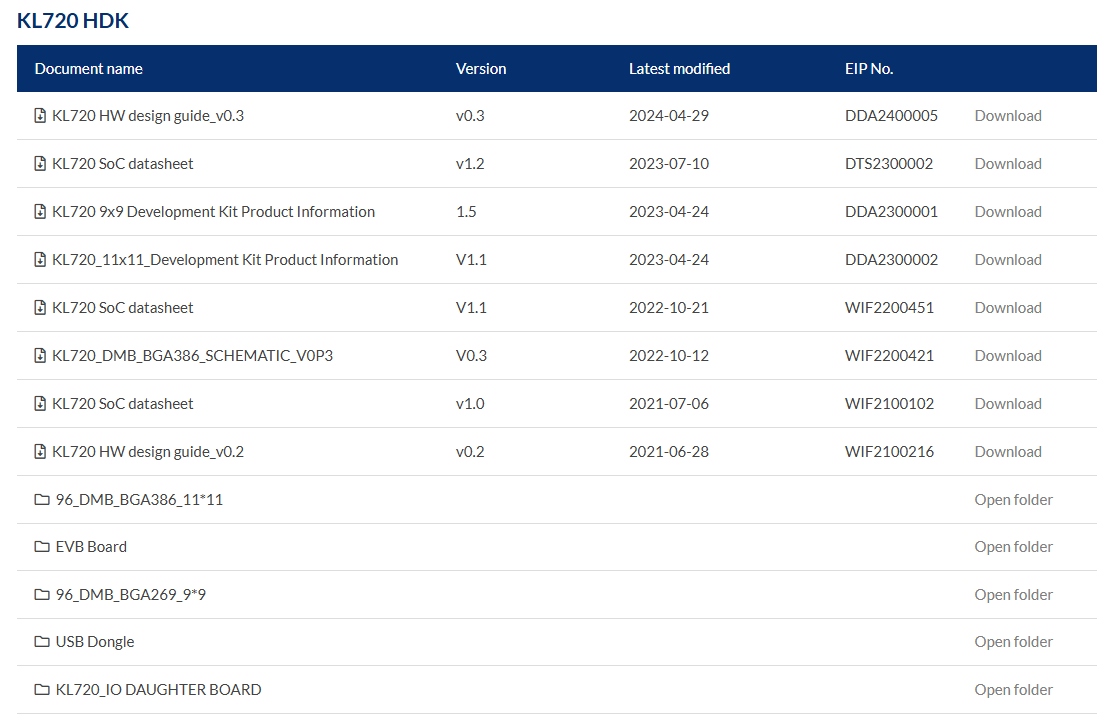Select folder name 96_DMB_BGA386_11*11
1115x717 pixels.
(139, 499)
